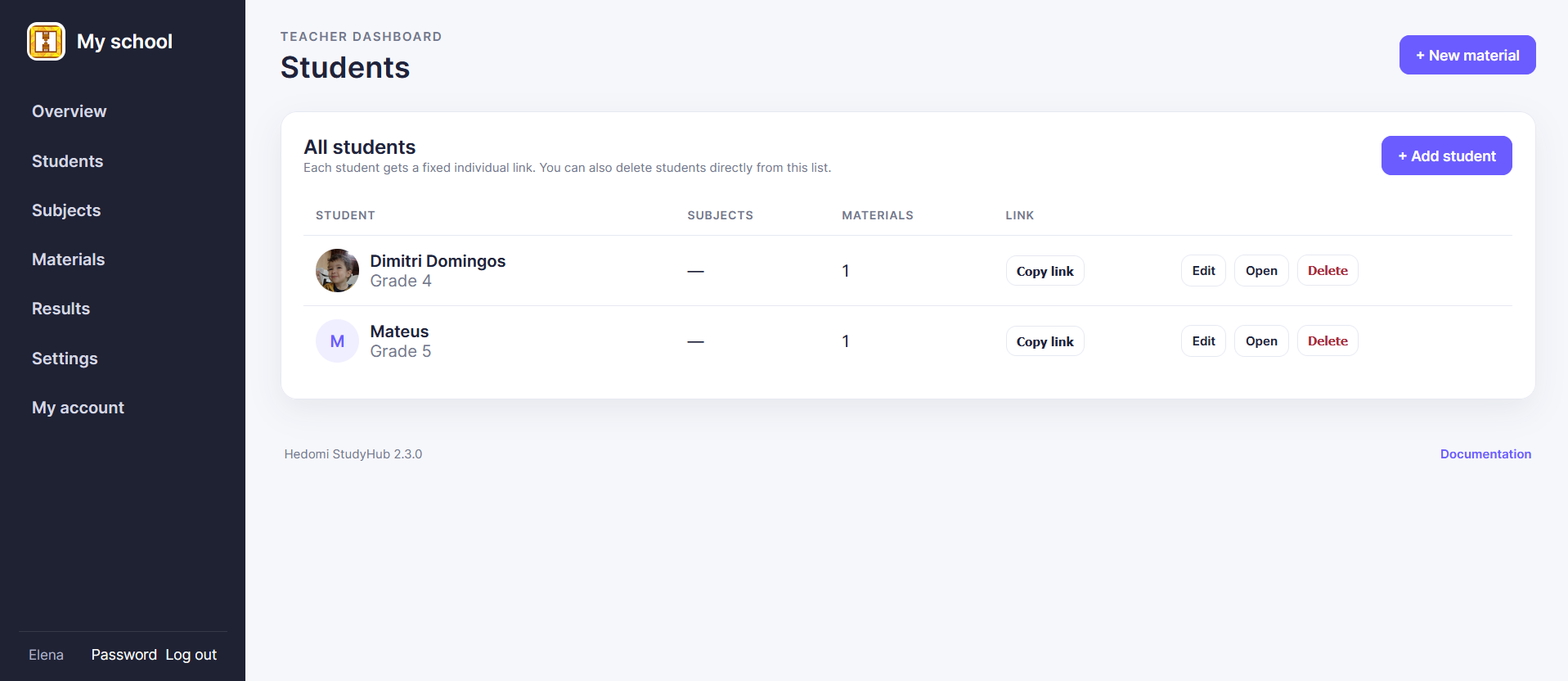Viewport: 1568px width, 681px height.
Task: Open My account page
Action: tap(79, 408)
